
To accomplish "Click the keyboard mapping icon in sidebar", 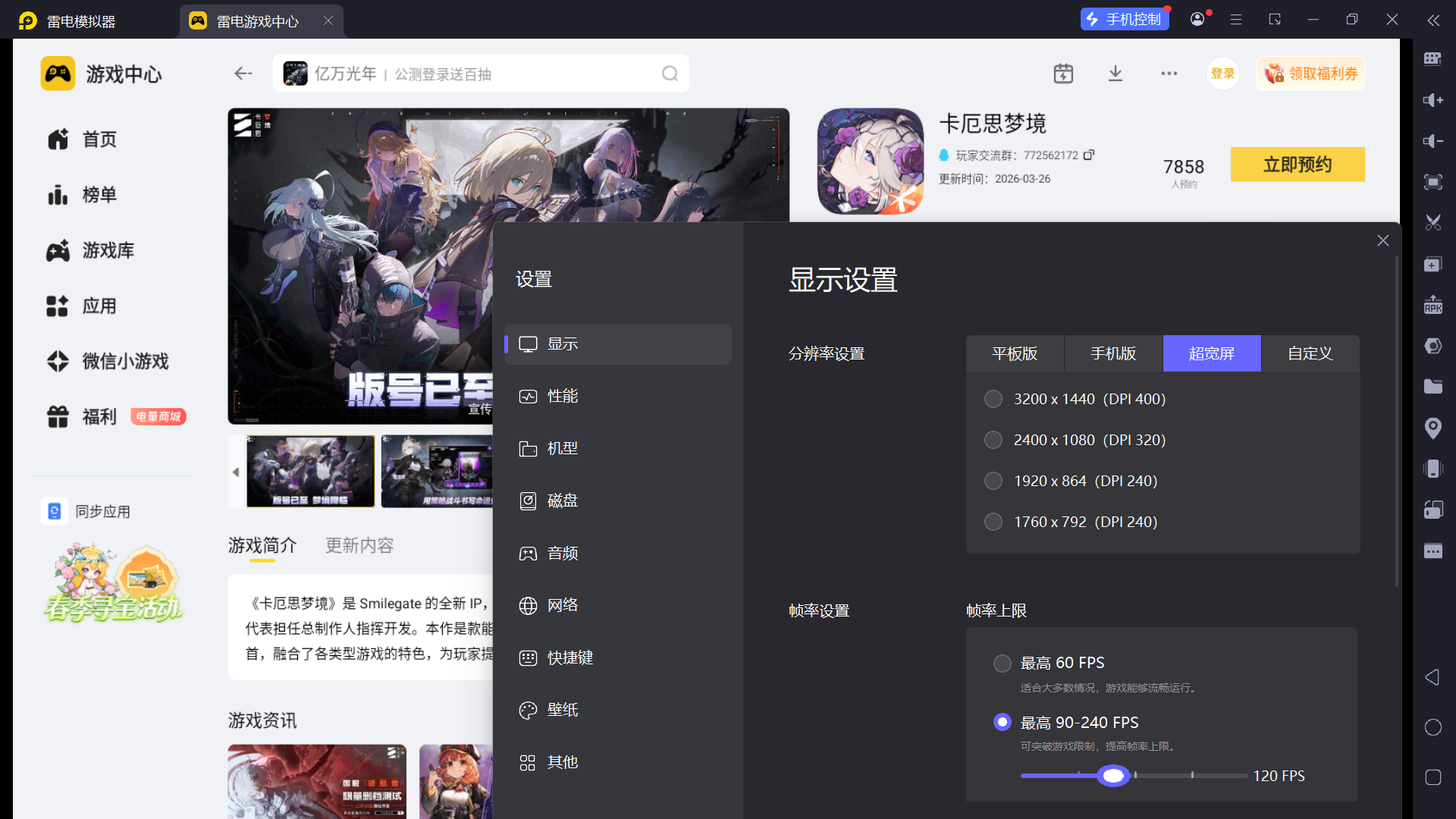I will [x=1433, y=58].
